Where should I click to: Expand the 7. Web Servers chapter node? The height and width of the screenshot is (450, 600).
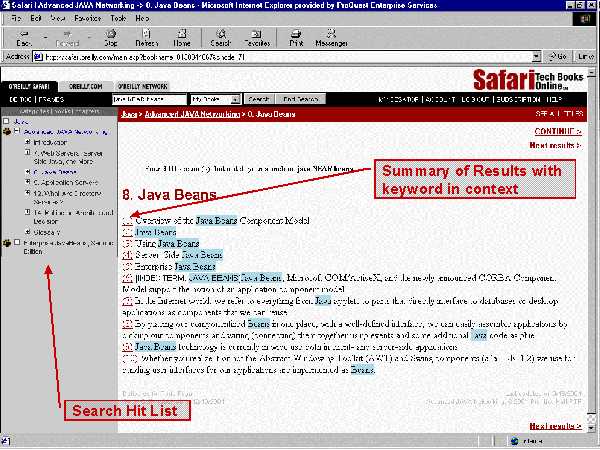point(28,153)
